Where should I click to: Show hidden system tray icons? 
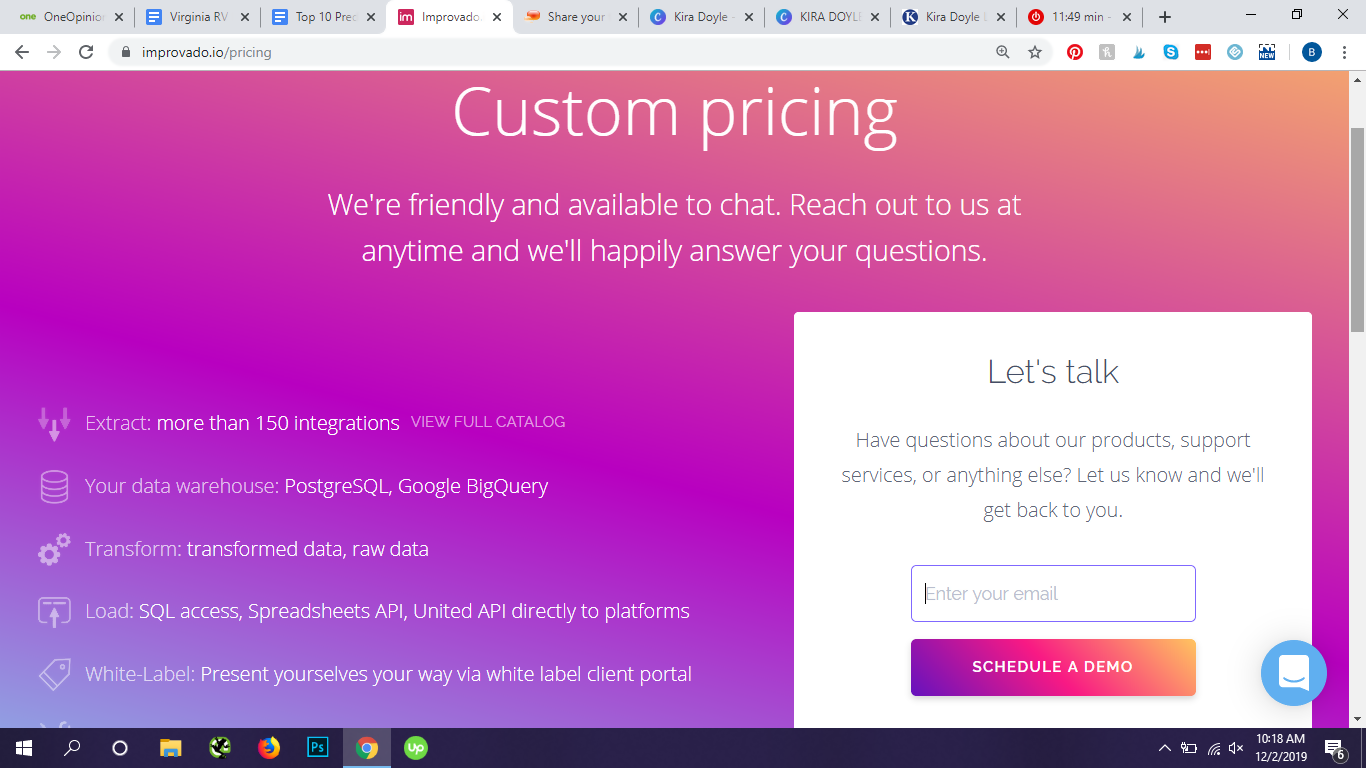coord(1164,748)
